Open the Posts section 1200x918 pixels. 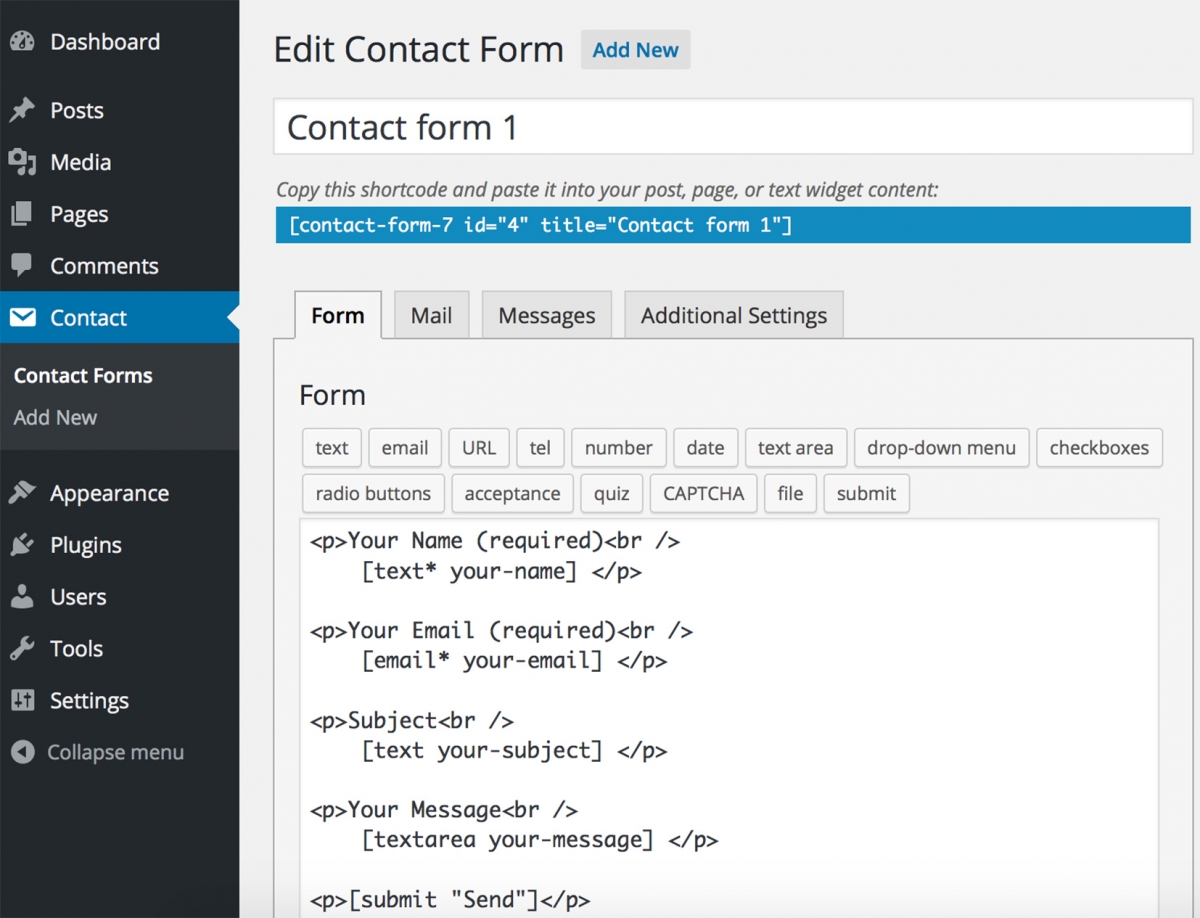click(76, 110)
